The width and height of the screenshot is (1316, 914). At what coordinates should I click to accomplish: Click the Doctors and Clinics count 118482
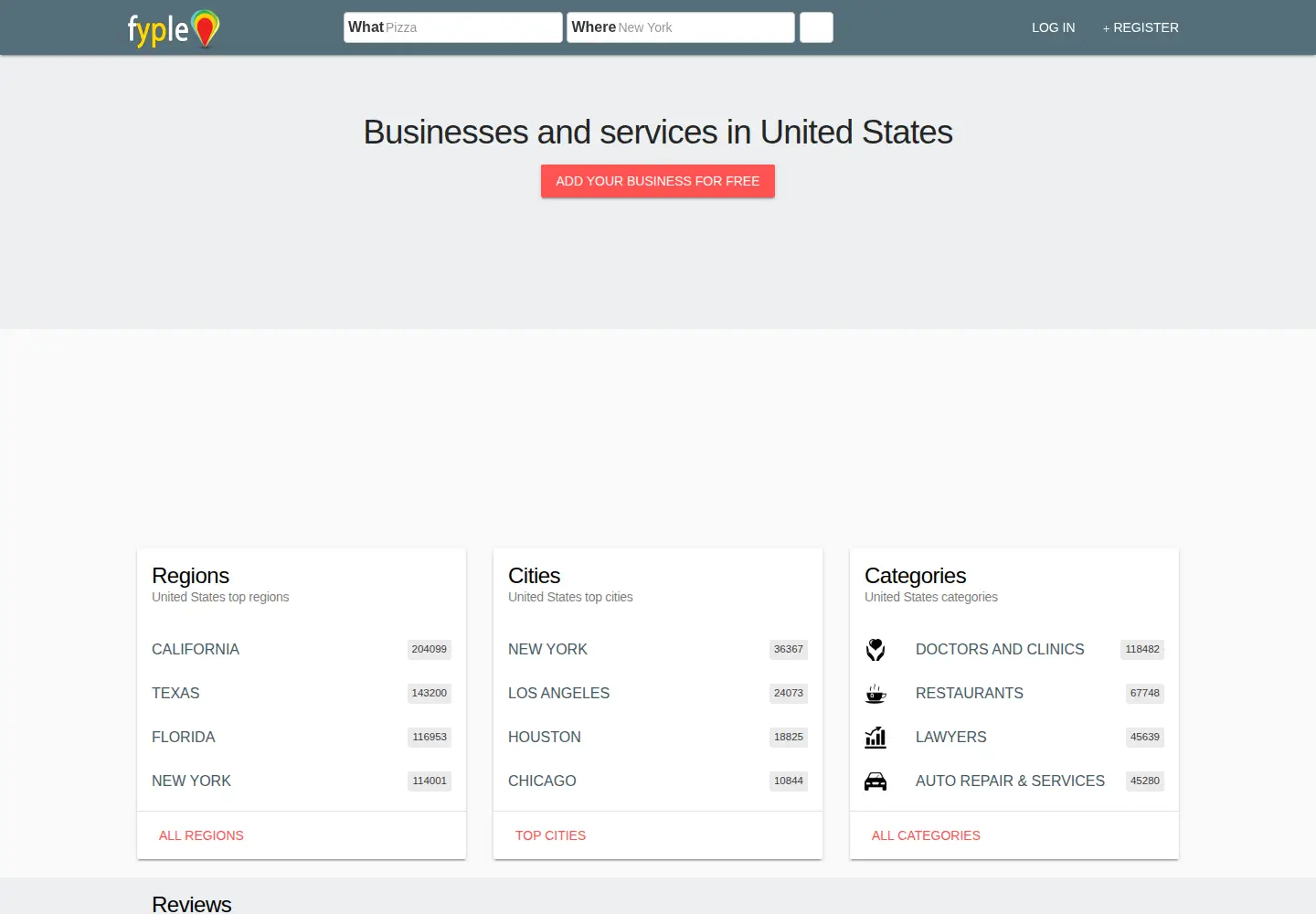coord(1142,649)
